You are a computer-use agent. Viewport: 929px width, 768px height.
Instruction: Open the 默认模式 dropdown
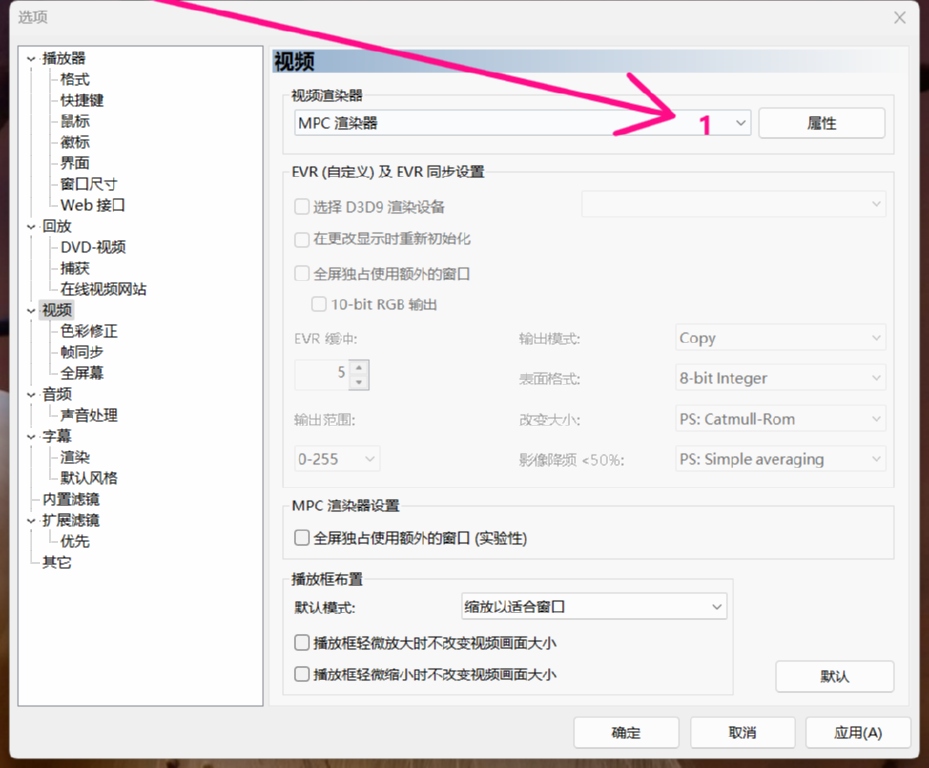(x=716, y=607)
